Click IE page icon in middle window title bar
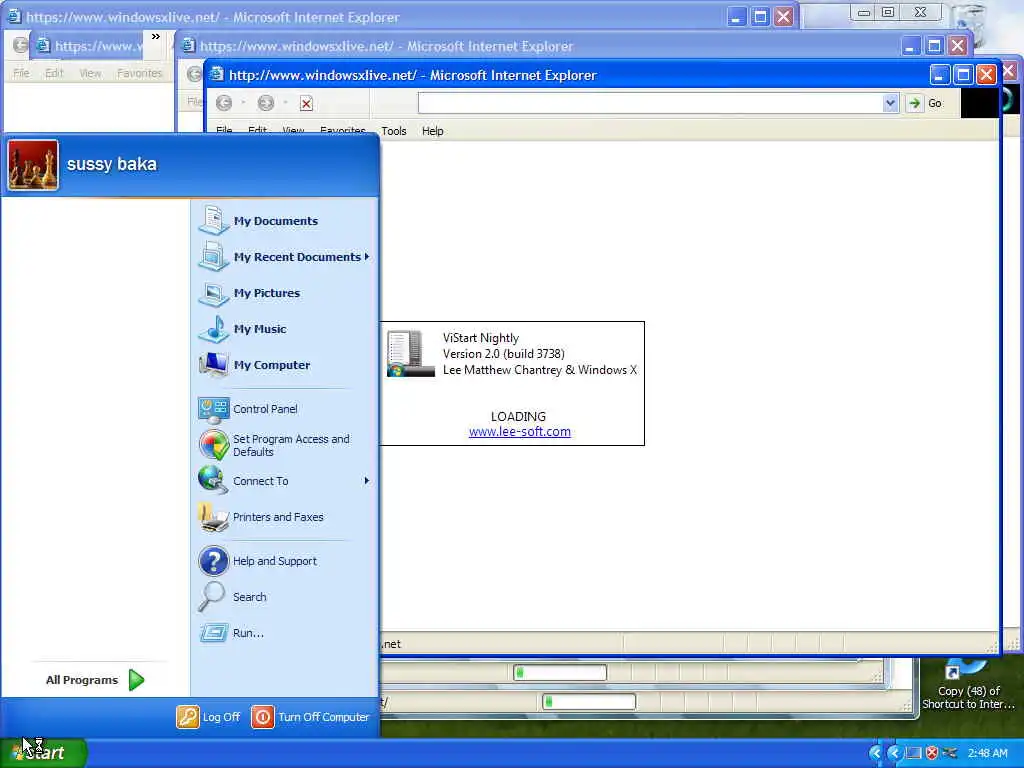This screenshot has height=768, width=1024. point(188,46)
